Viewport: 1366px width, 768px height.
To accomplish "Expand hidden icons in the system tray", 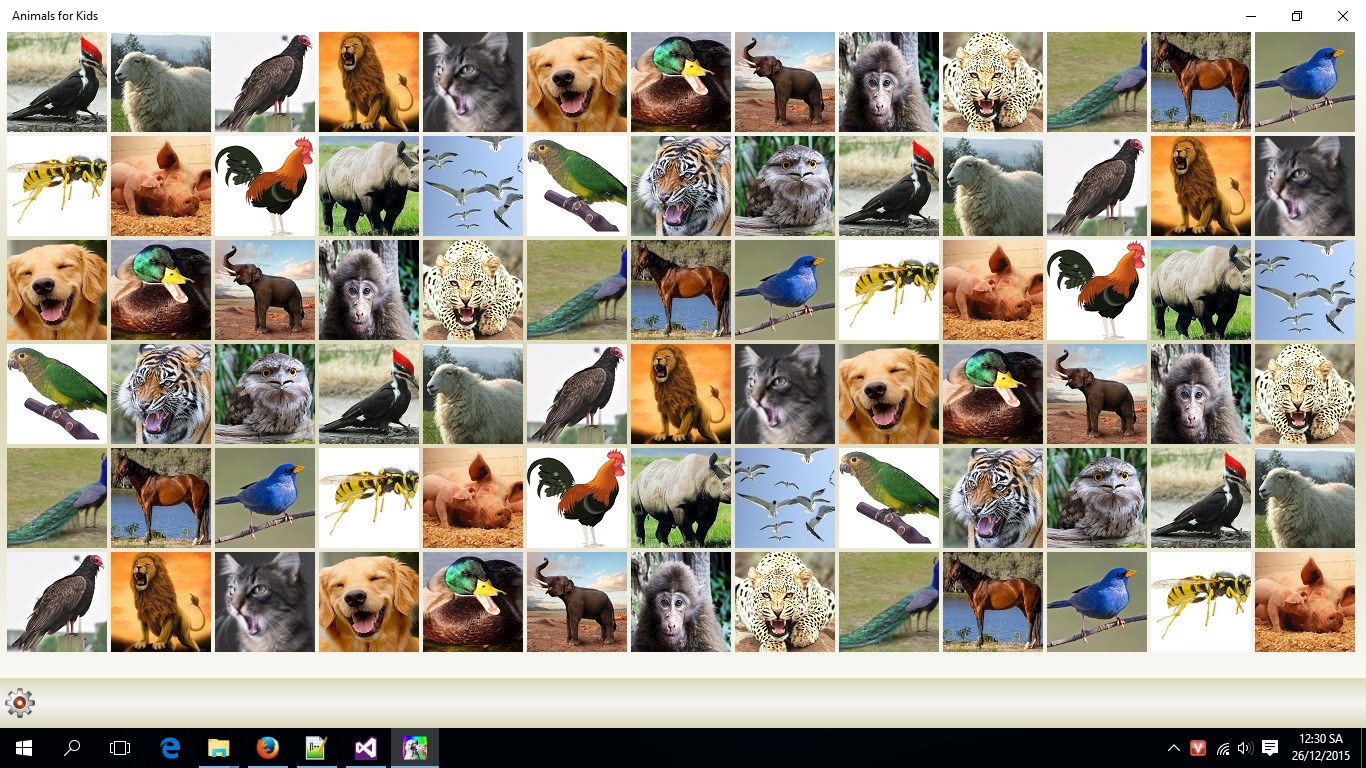I will (1173, 747).
